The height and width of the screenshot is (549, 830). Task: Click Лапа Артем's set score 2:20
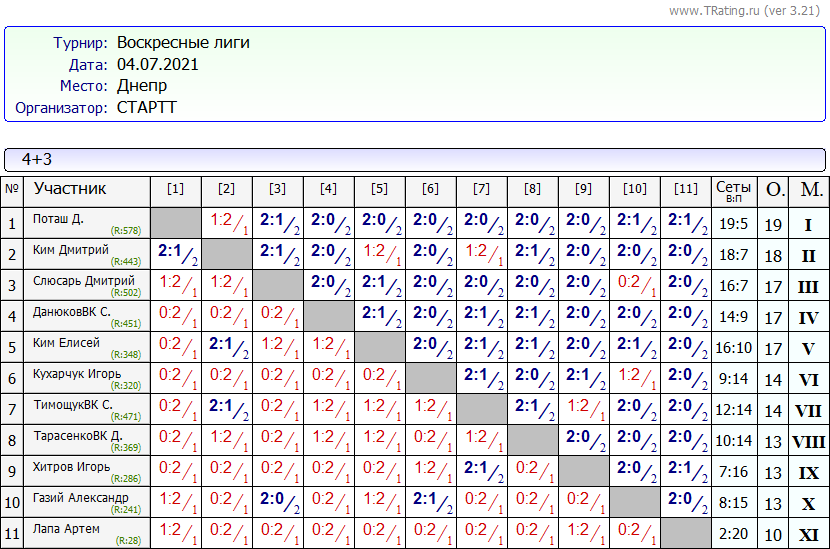(x=733, y=534)
